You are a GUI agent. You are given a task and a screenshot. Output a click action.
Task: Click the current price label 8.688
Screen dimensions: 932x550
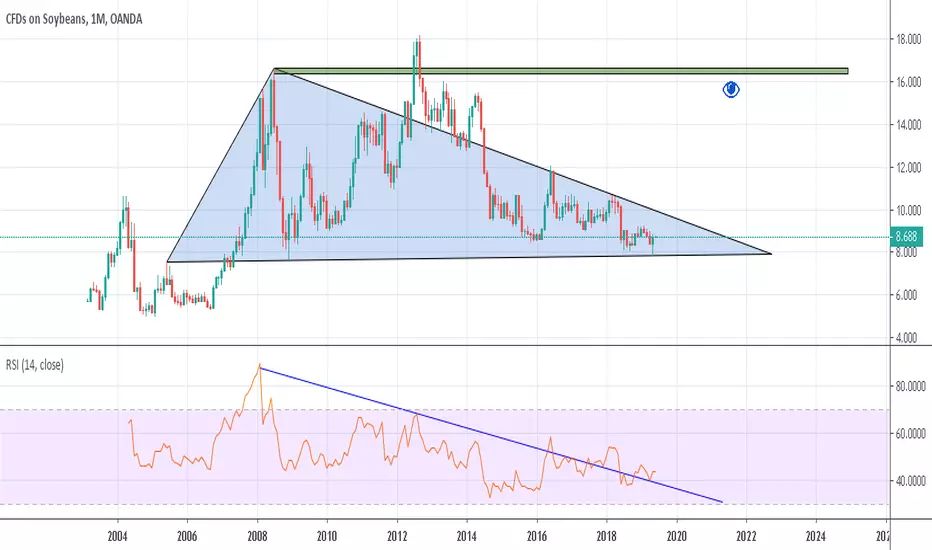[x=906, y=237]
